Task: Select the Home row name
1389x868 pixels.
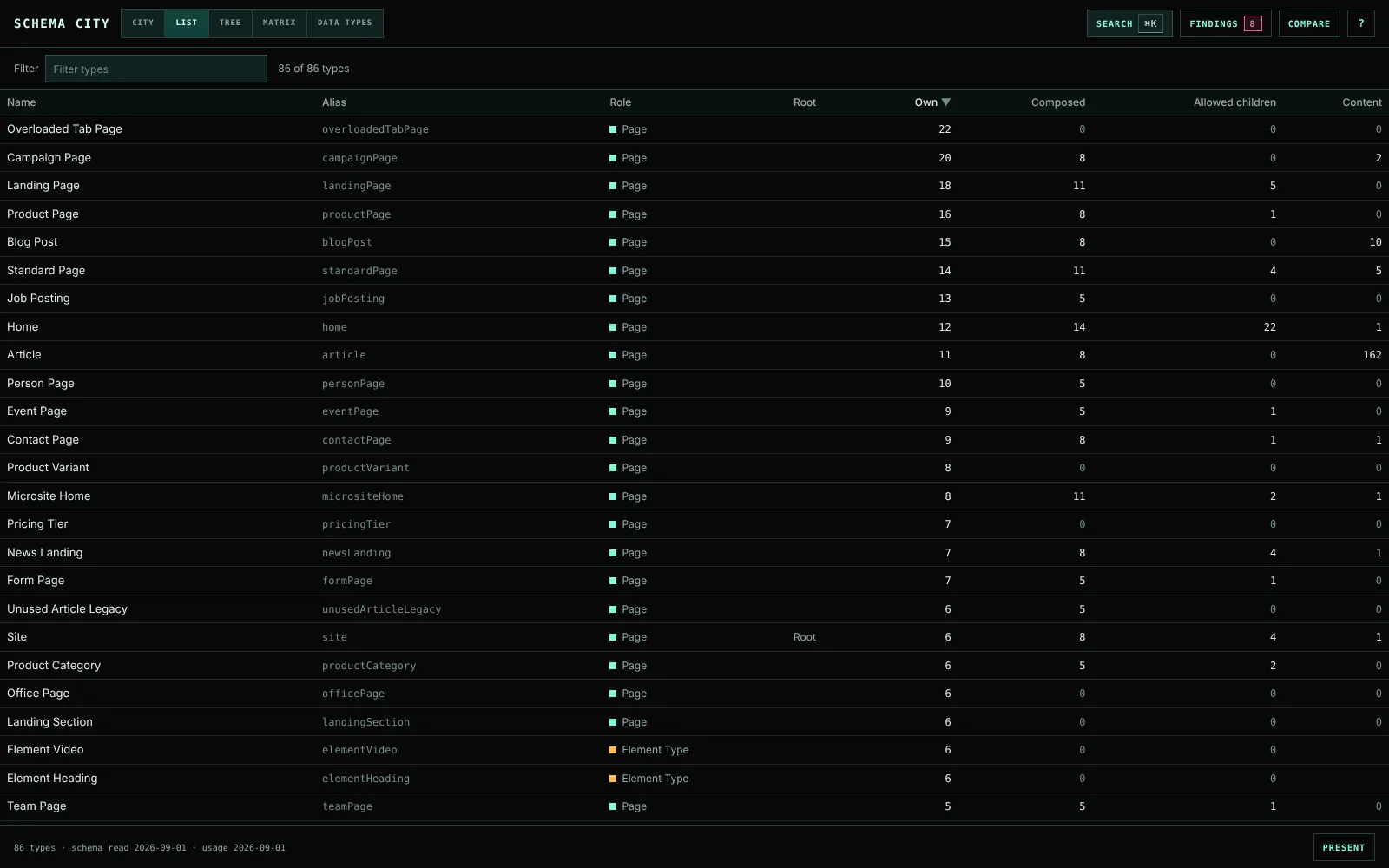Action: point(23,327)
